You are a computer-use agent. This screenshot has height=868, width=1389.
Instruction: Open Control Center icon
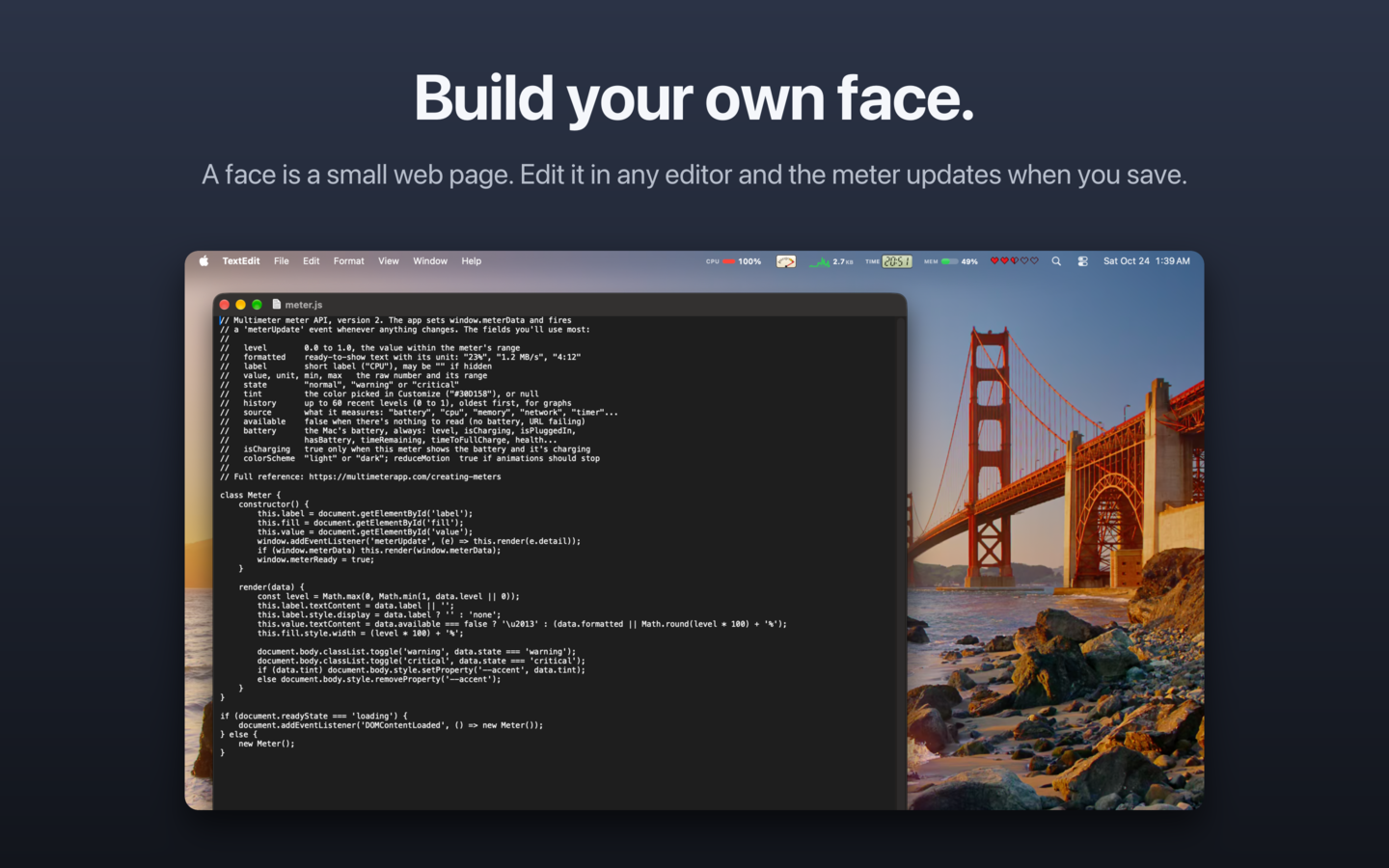click(1083, 261)
